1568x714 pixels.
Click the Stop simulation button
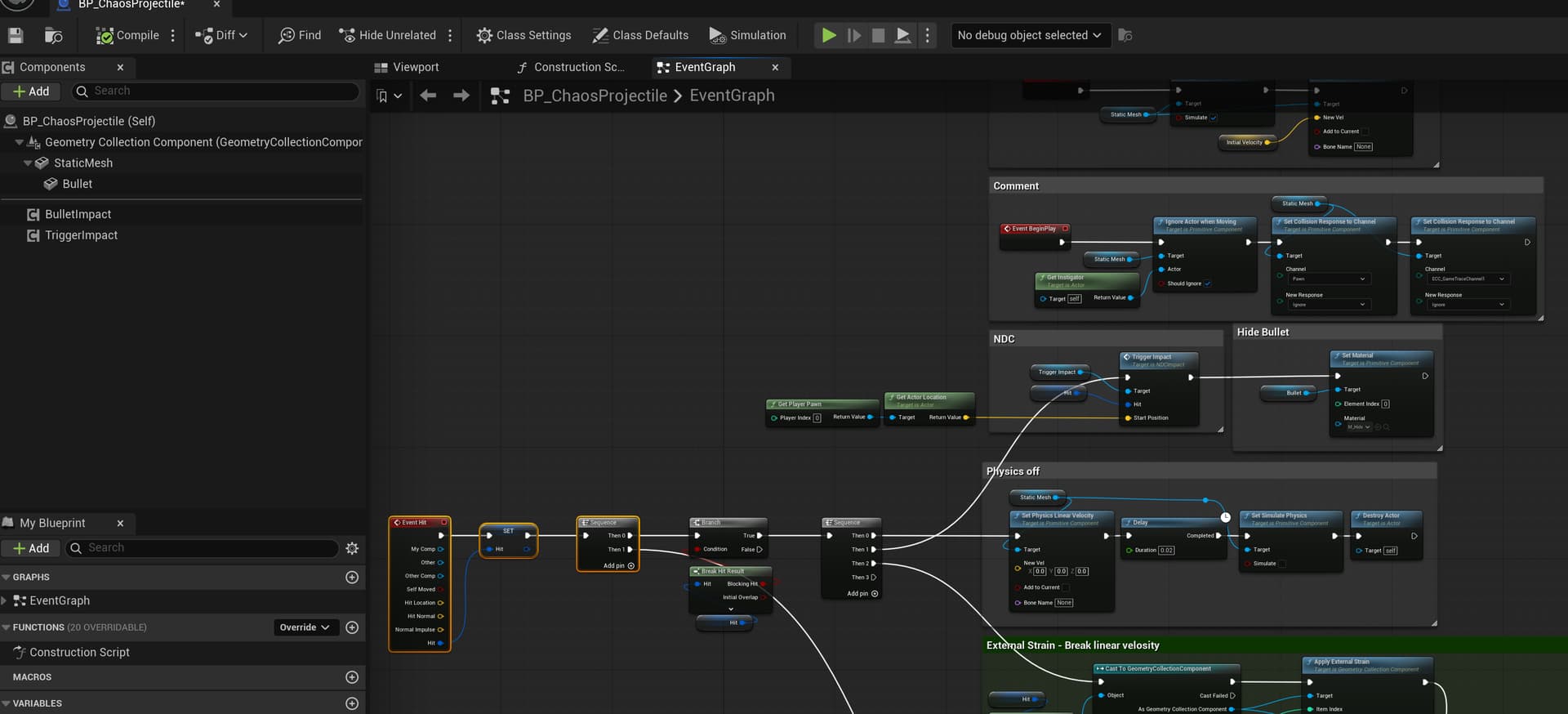pos(878,35)
